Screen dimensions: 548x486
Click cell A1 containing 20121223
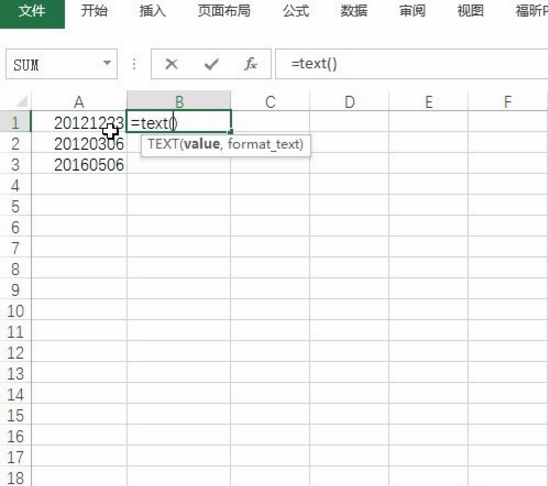79,122
